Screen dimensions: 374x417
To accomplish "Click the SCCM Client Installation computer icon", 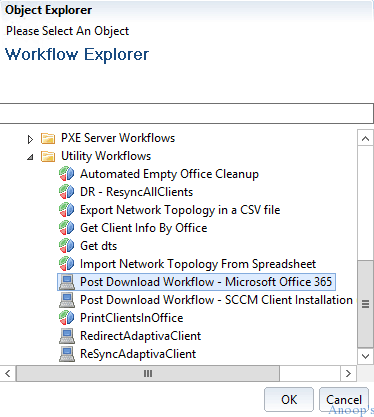I will pos(67,300).
